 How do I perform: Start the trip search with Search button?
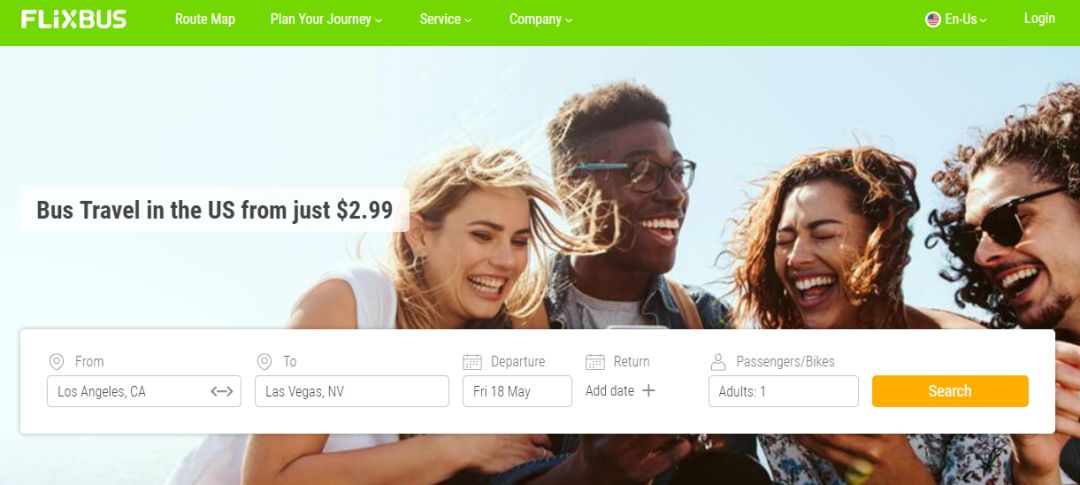pyautogui.click(x=950, y=391)
